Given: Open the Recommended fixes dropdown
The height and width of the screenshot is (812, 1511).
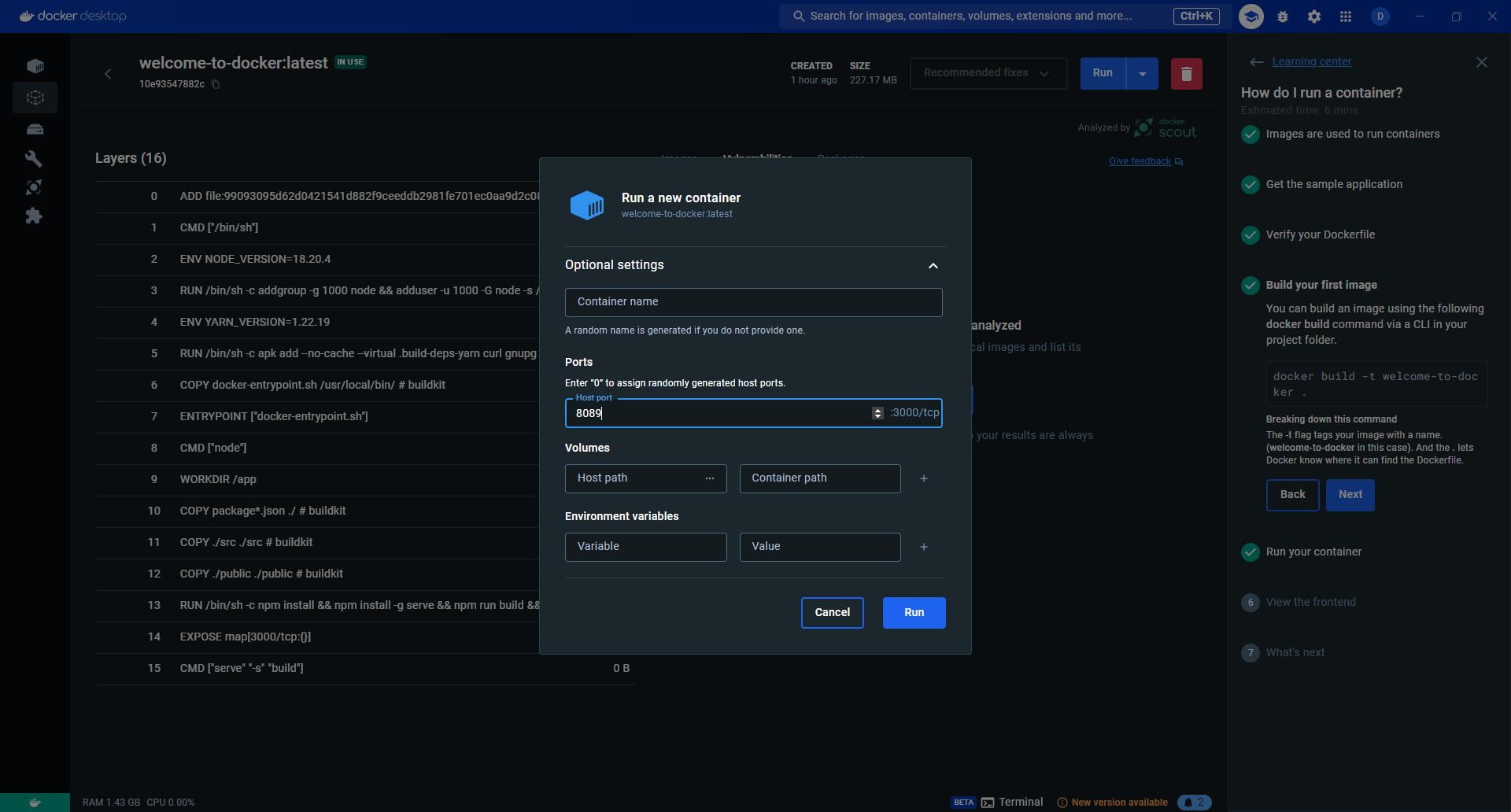Looking at the screenshot, I should tap(988, 73).
